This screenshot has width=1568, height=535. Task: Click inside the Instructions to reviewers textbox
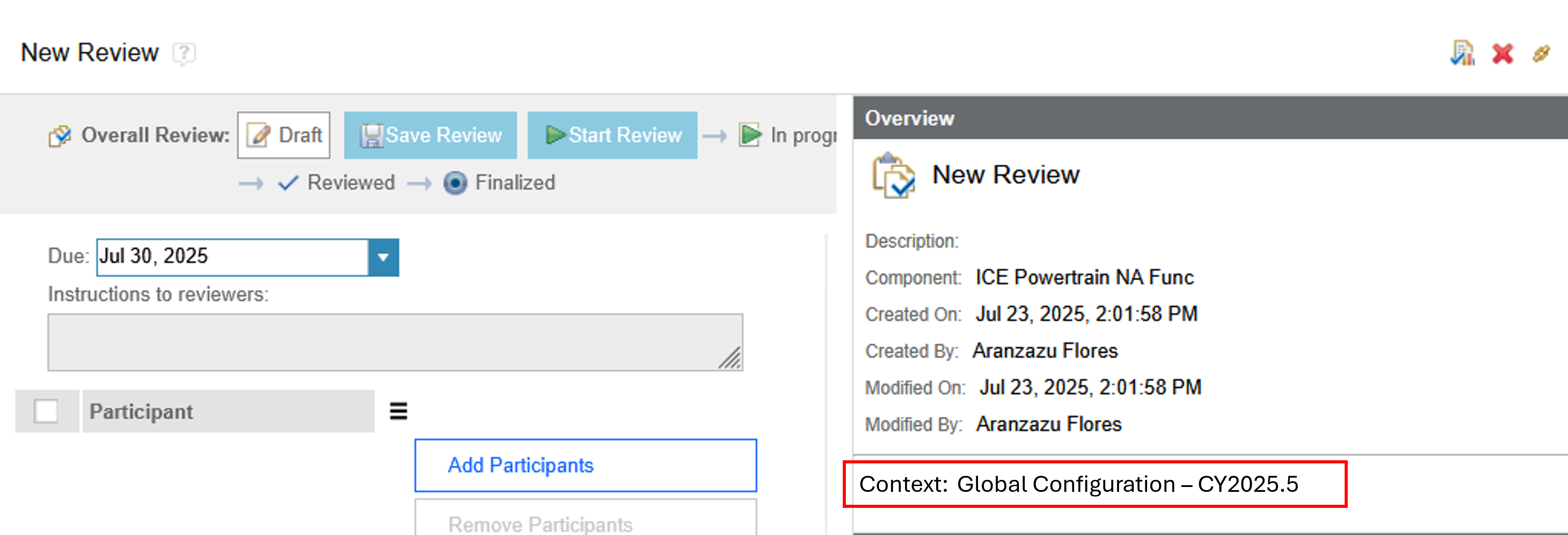(394, 342)
